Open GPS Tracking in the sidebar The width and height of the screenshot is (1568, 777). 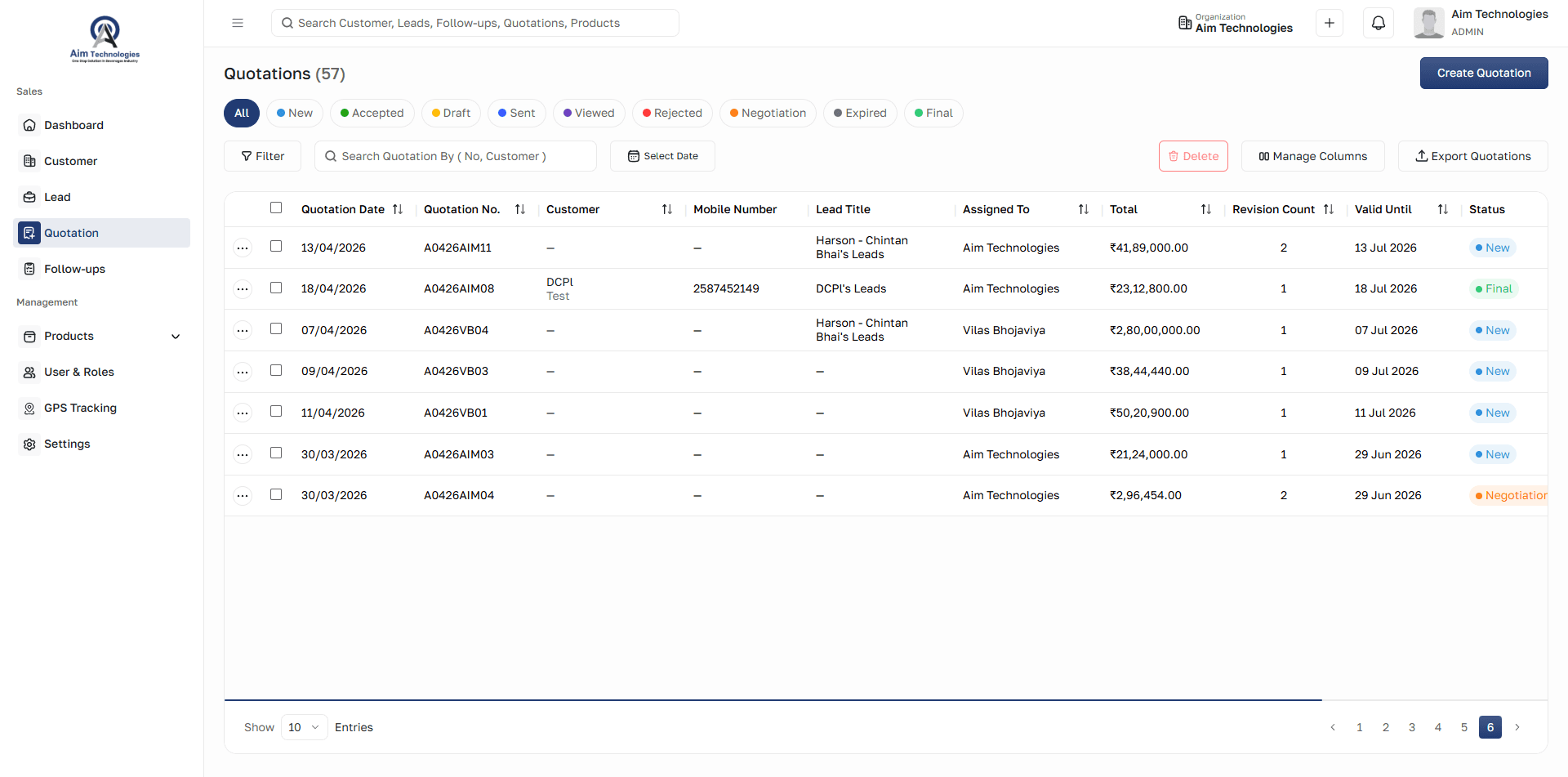tap(102, 408)
